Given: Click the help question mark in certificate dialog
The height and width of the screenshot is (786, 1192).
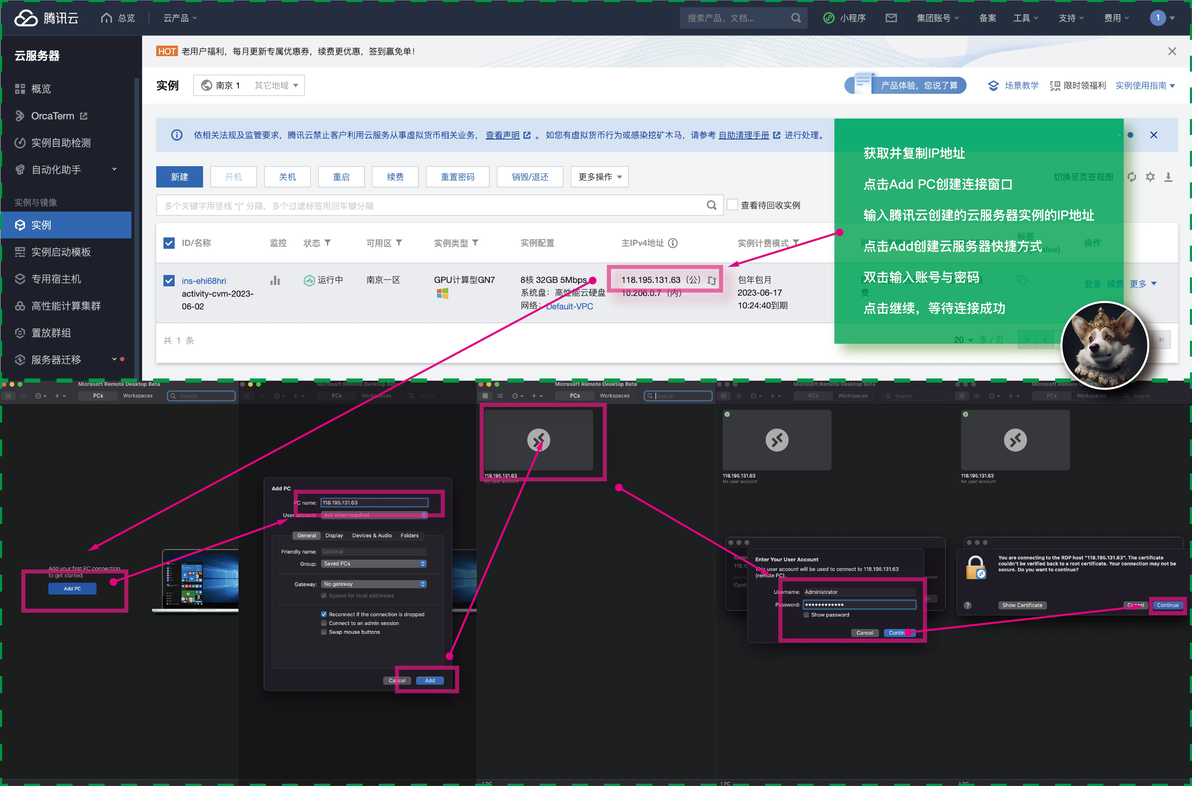Looking at the screenshot, I should 968,605.
